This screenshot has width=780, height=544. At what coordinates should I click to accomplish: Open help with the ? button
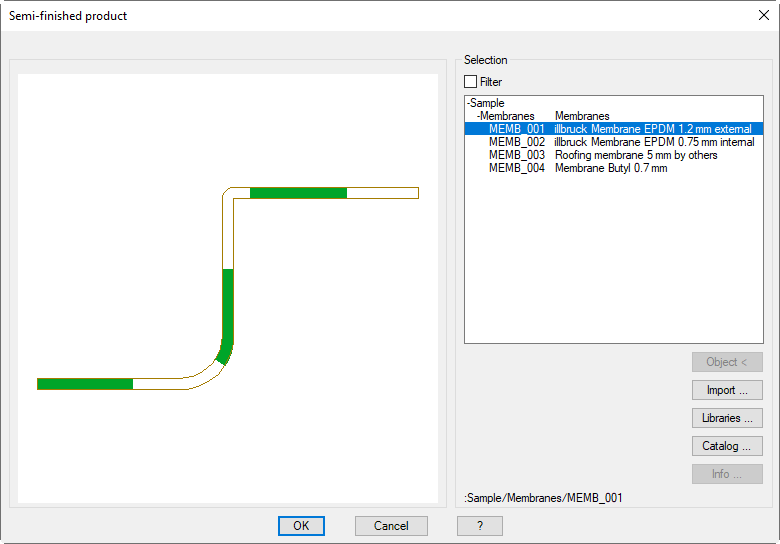(480, 526)
